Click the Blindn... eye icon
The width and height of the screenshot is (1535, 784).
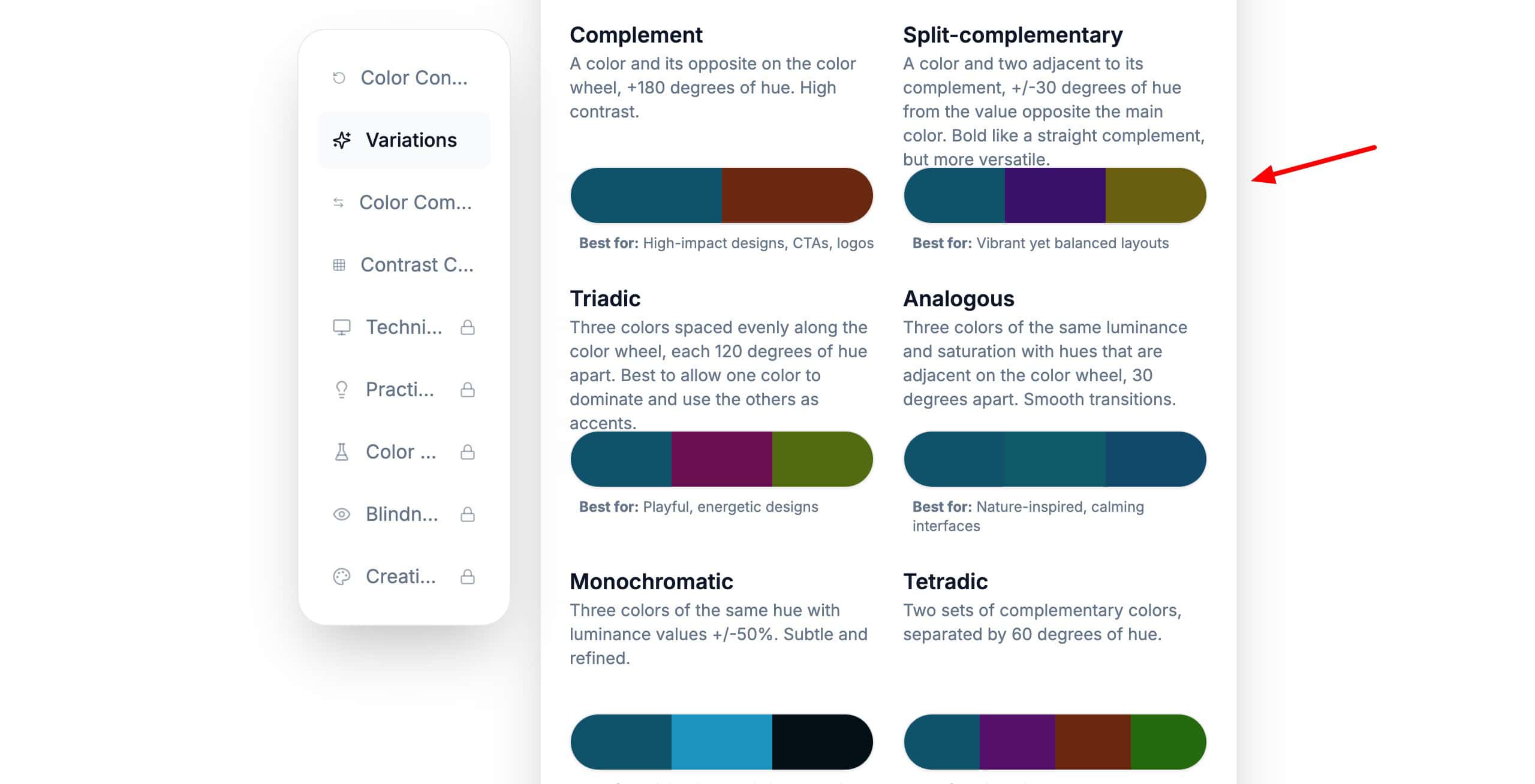coord(341,514)
